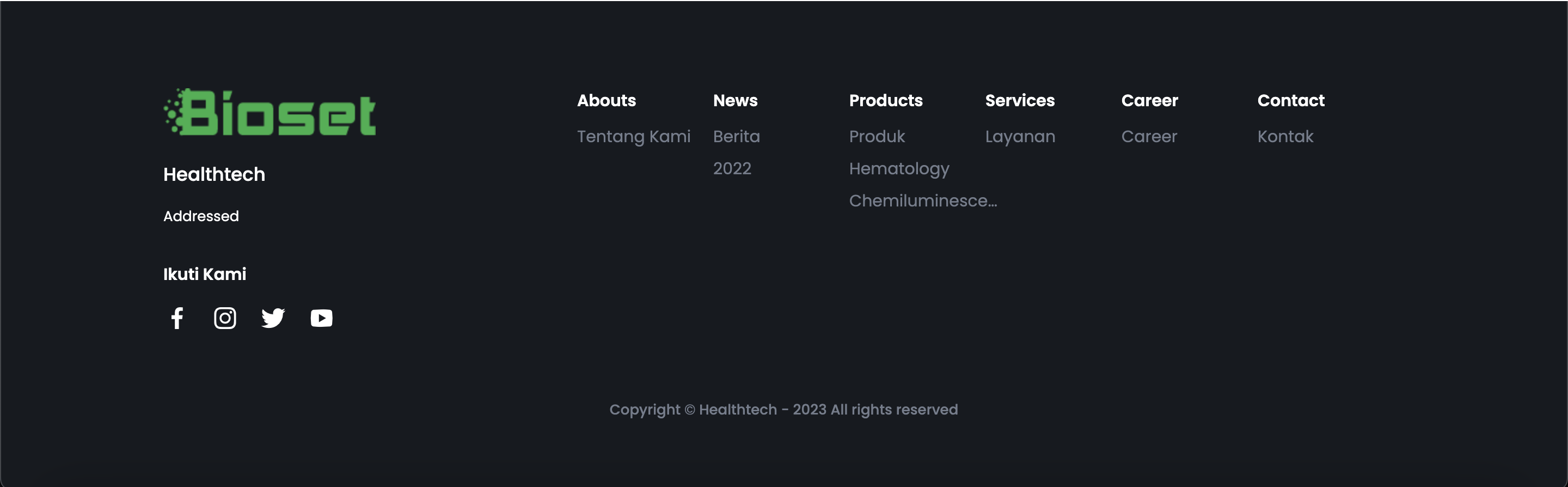Select the bold Career footer heading
The height and width of the screenshot is (487, 1568).
1150,100
